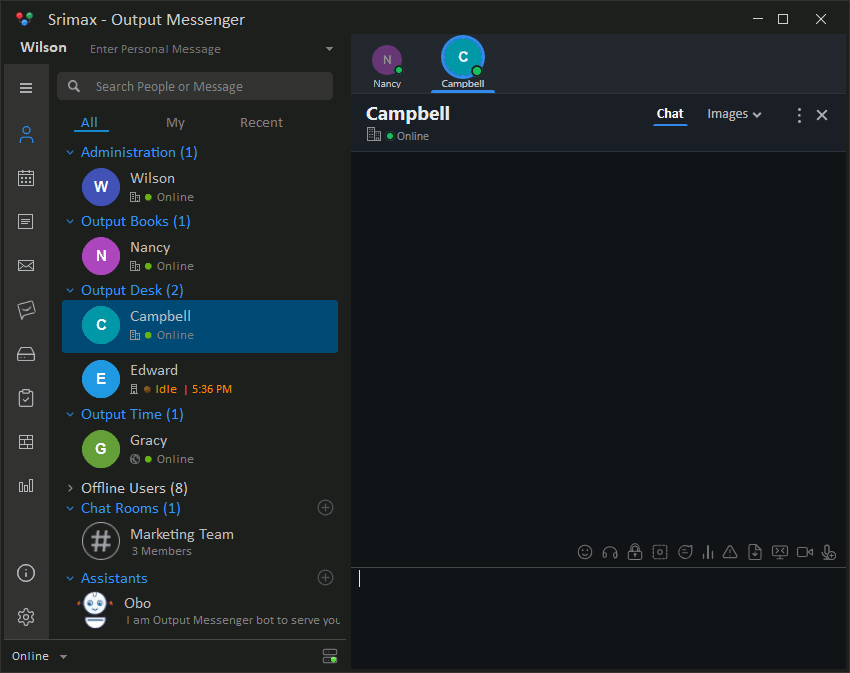Collapse the Output Desk group
This screenshot has height=673, width=850.
(70, 291)
